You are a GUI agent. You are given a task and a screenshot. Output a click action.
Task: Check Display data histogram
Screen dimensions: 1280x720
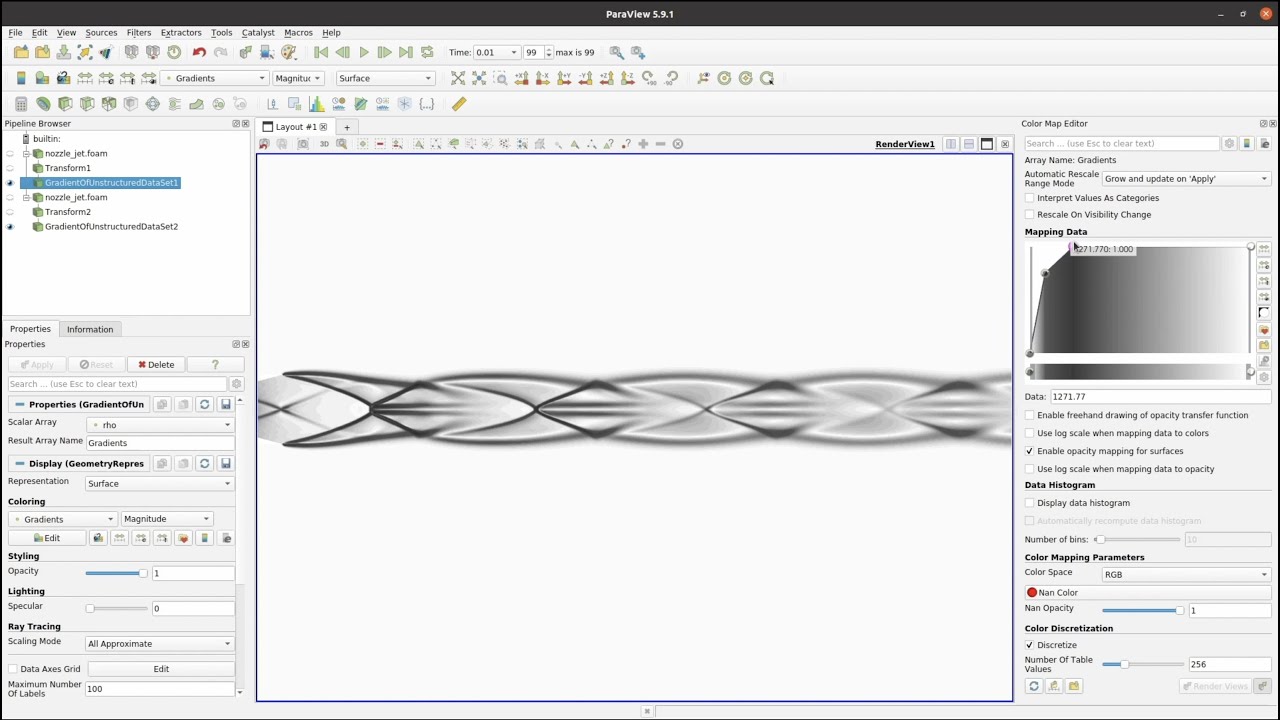(x=1030, y=503)
